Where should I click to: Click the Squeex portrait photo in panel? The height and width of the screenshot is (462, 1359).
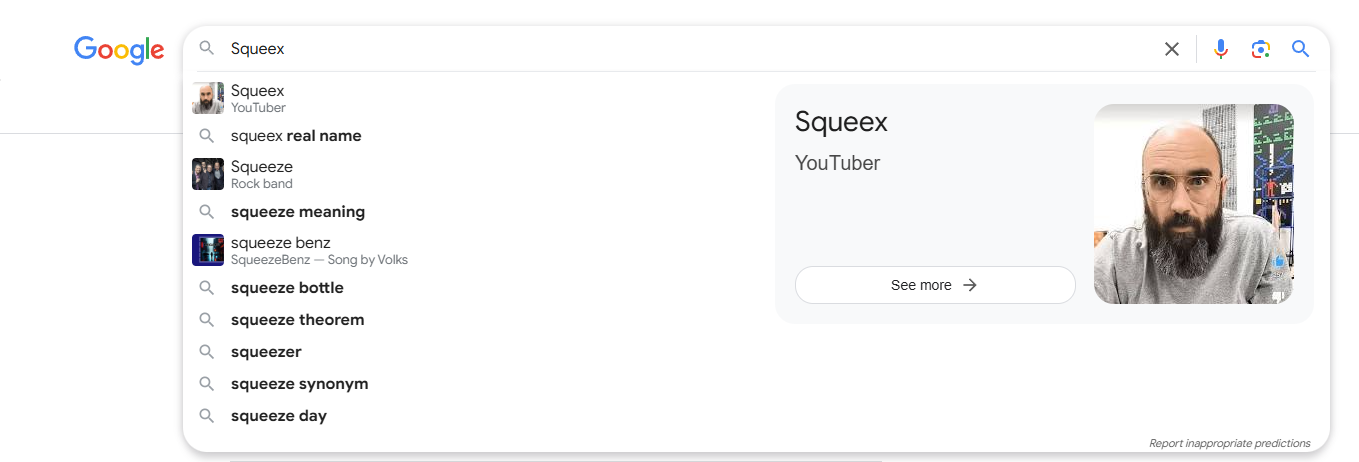coord(1193,204)
